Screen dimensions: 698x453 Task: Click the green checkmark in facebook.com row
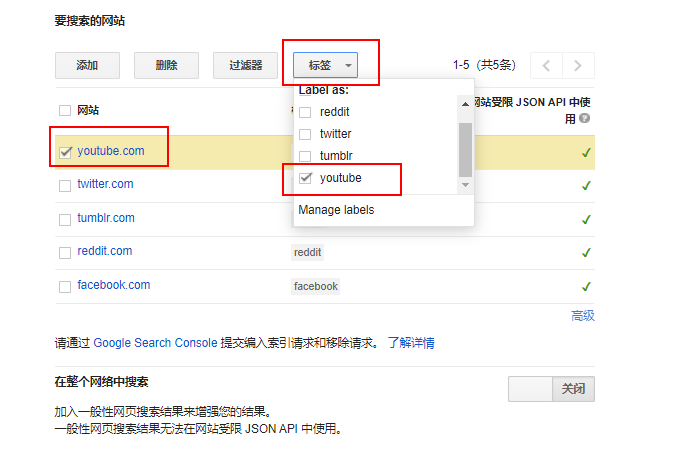[586, 287]
